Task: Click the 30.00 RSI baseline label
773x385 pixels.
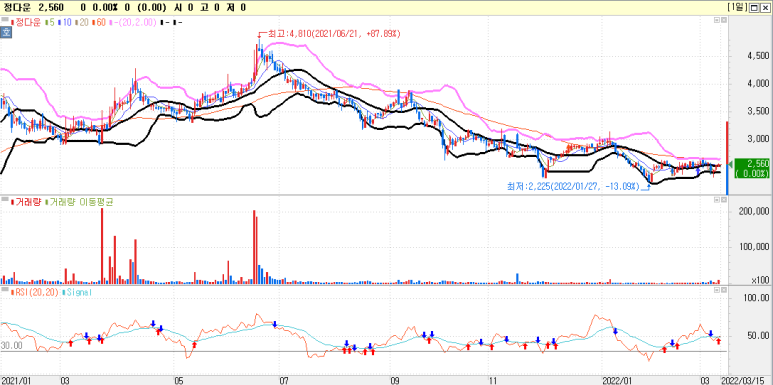Action: (x=11, y=346)
